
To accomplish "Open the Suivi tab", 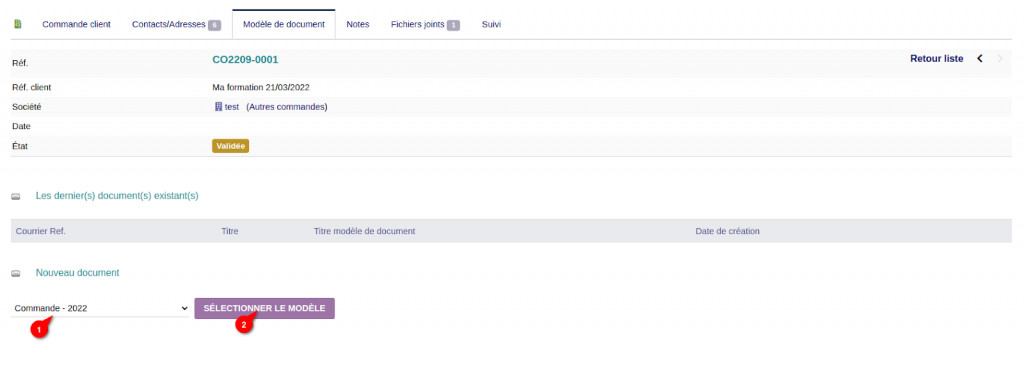I will (x=491, y=24).
